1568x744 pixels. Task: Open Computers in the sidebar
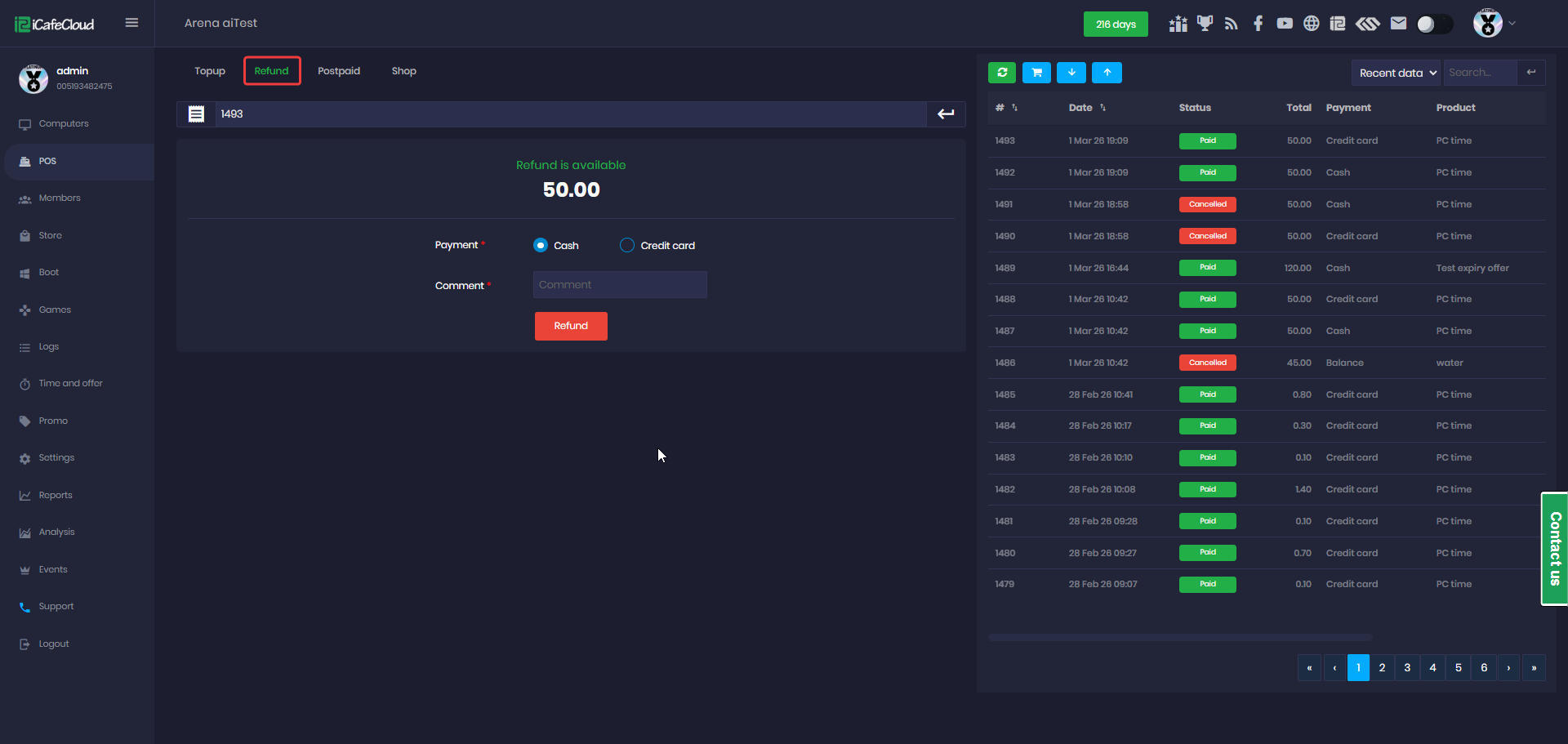(64, 124)
